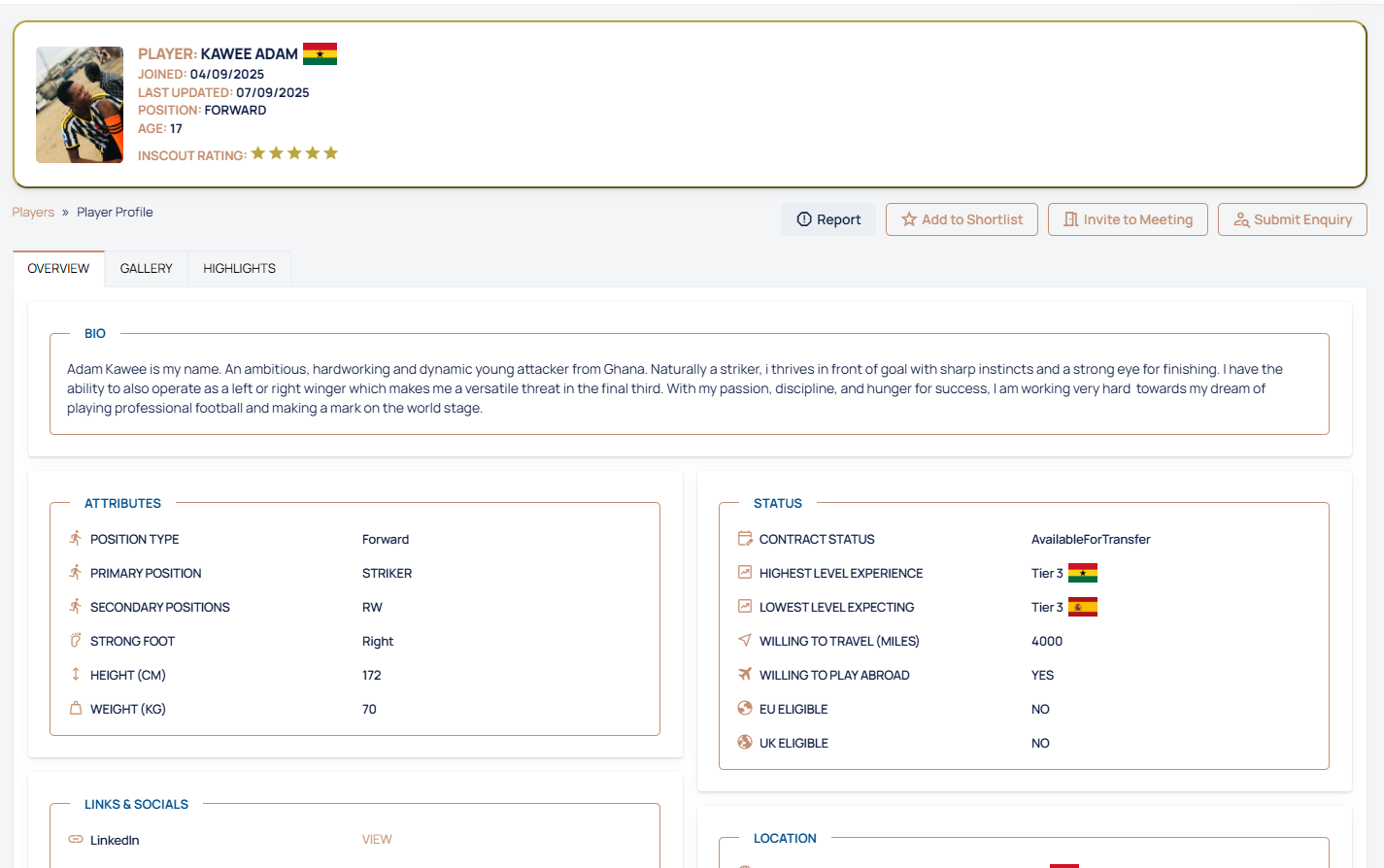
Task: Select the weight value 70
Action: (x=369, y=710)
